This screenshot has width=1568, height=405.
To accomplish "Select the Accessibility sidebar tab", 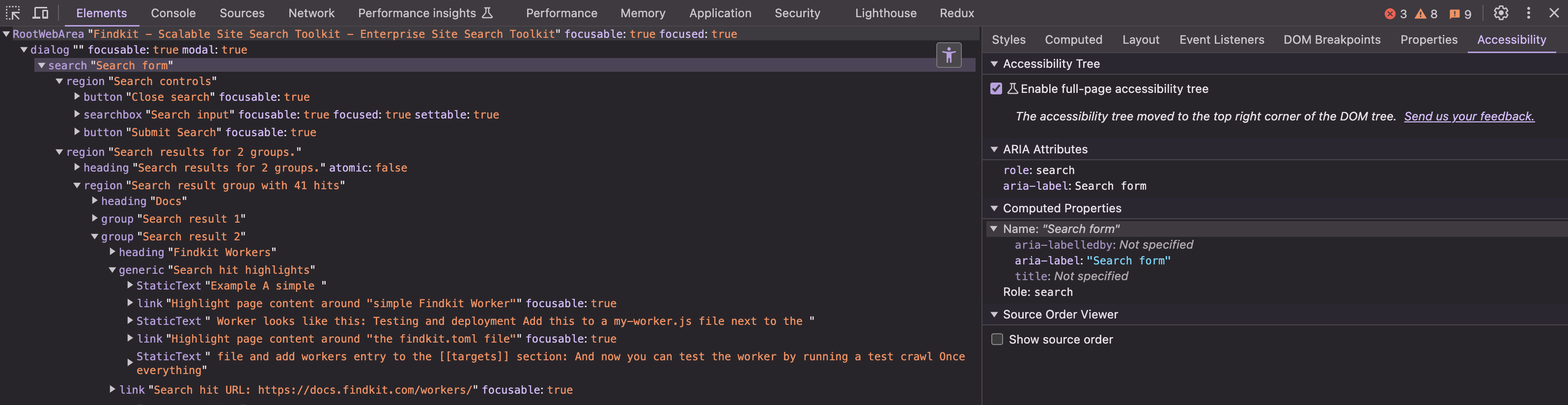I will click(1511, 40).
